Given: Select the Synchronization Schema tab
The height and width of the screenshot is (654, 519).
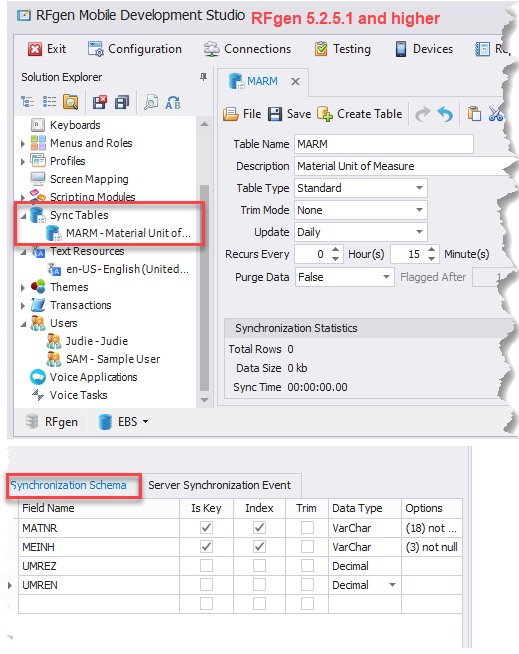Looking at the screenshot, I should point(69,485).
